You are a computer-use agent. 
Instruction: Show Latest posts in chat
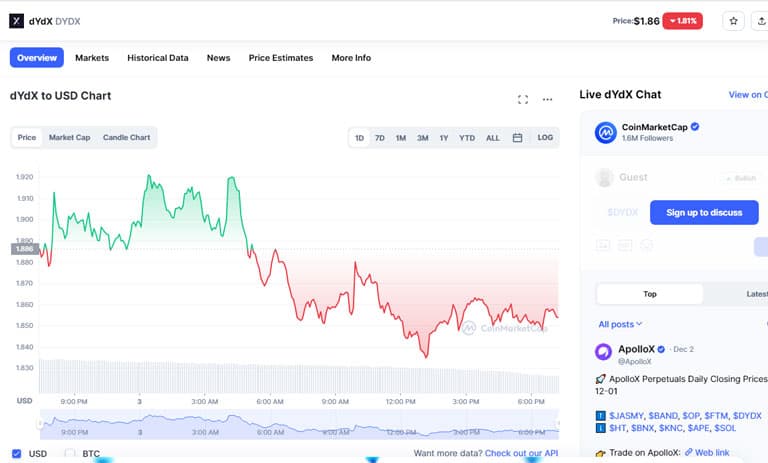[x=757, y=294]
